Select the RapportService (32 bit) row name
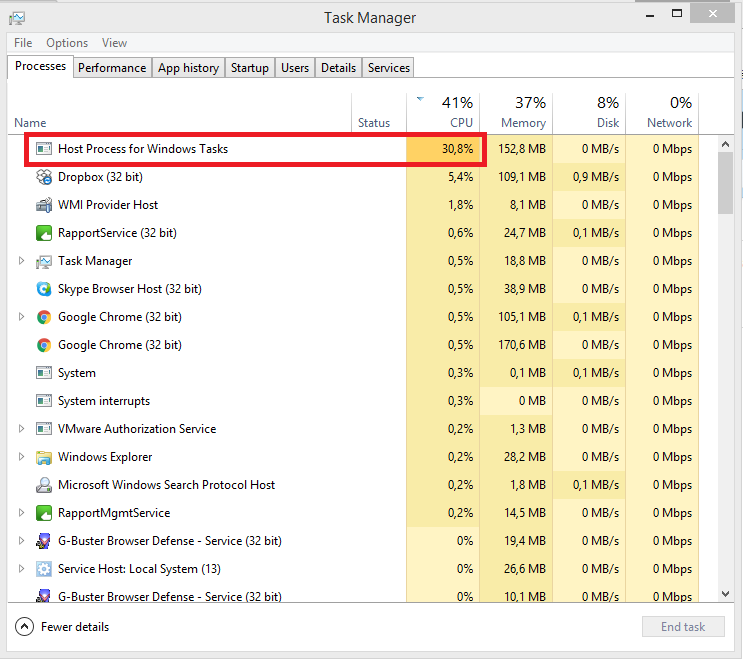 pos(117,233)
